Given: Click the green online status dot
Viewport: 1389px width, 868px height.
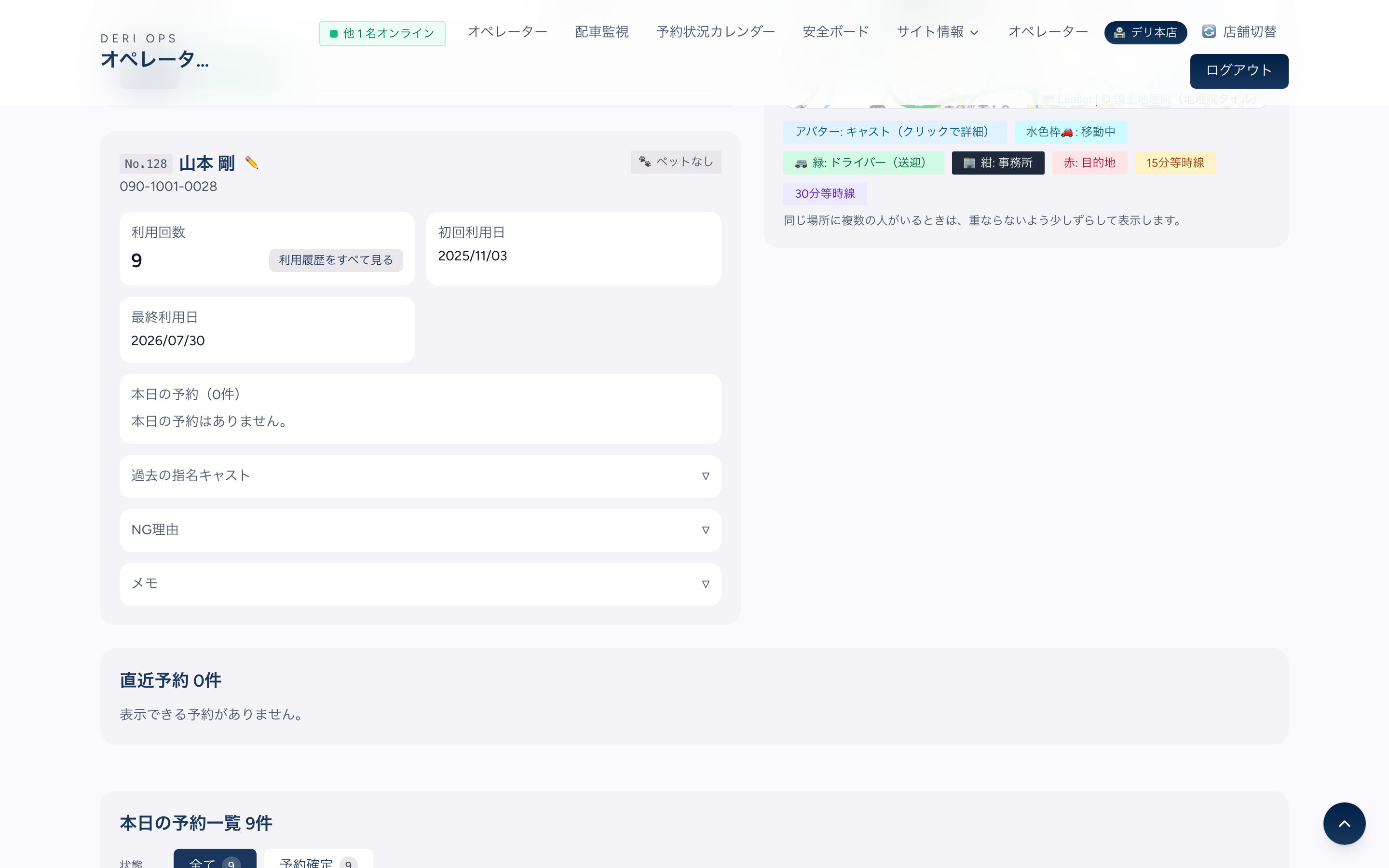Looking at the screenshot, I should (x=333, y=34).
